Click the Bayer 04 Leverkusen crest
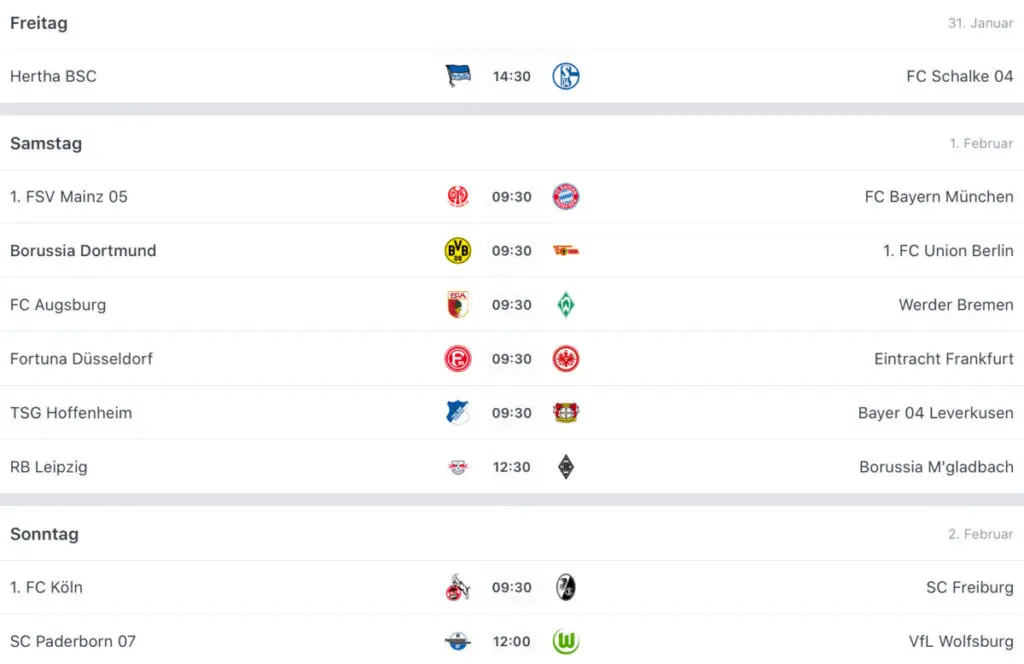This screenshot has height=664, width=1024. tap(566, 413)
